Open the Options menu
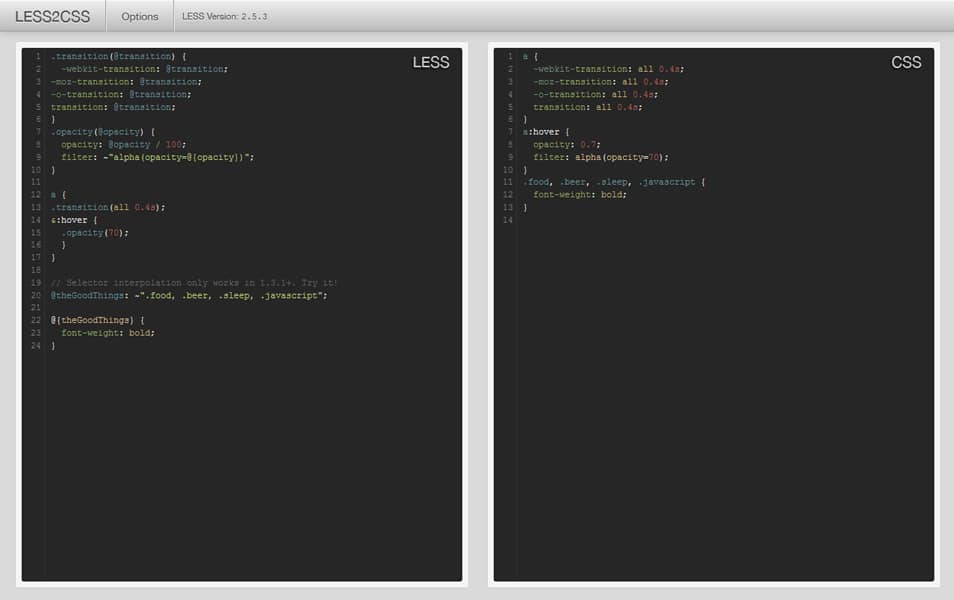The image size is (954, 600). point(139,16)
